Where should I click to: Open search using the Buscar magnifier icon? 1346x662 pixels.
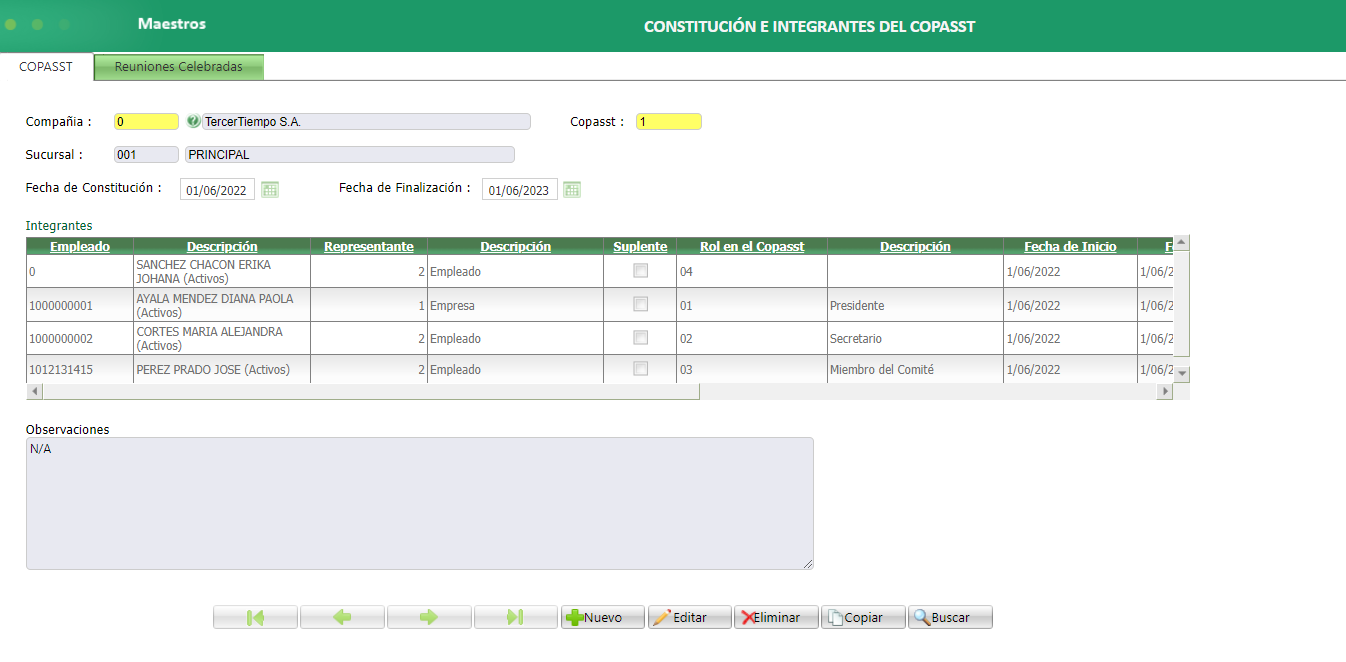coord(921,616)
